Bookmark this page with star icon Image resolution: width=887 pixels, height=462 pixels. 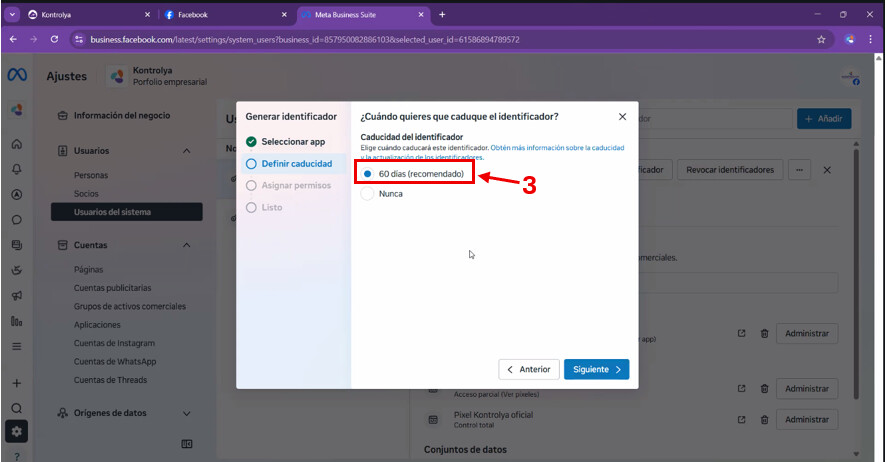(x=821, y=39)
